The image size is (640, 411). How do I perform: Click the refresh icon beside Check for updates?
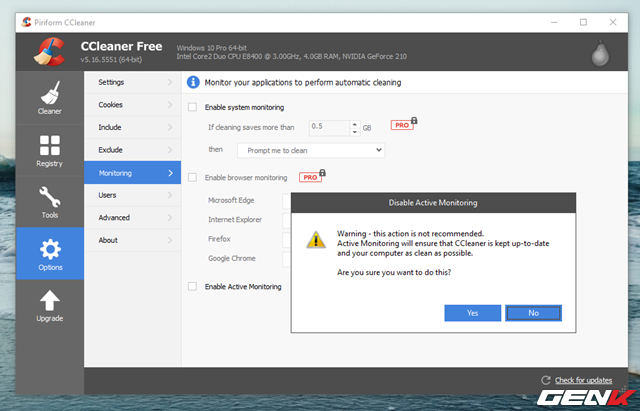(546, 380)
